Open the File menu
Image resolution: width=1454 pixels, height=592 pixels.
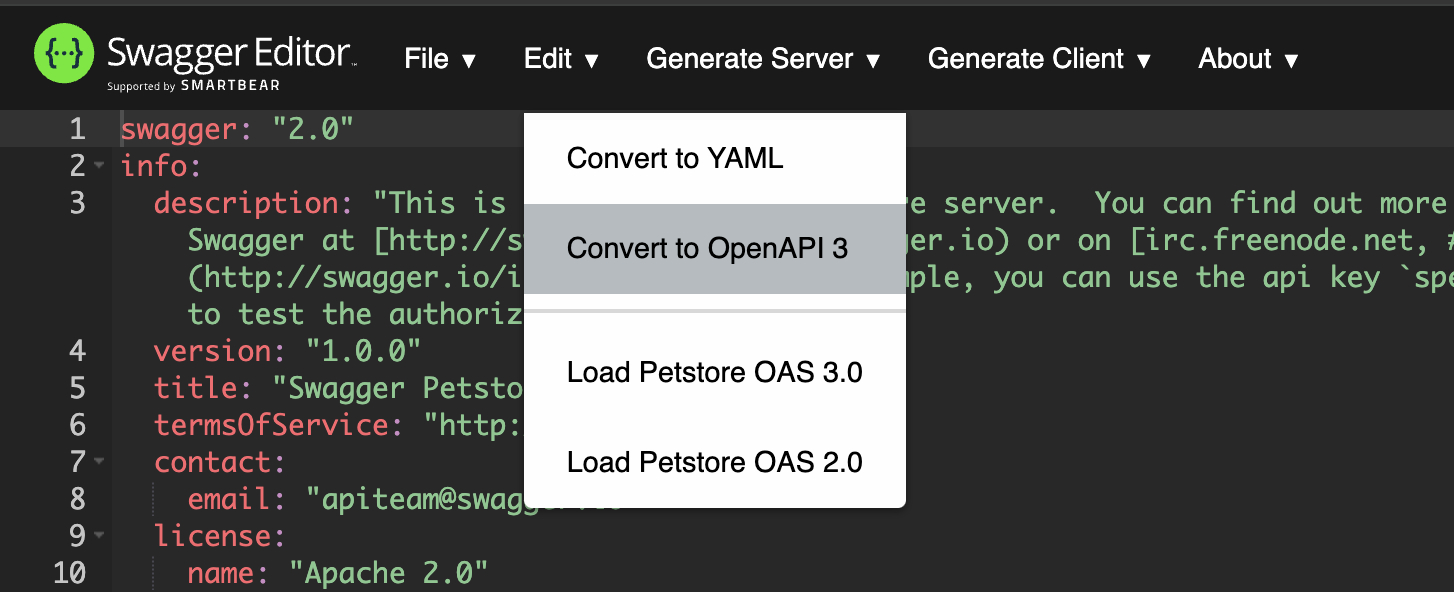pyautogui.click(x=438, y=59)
